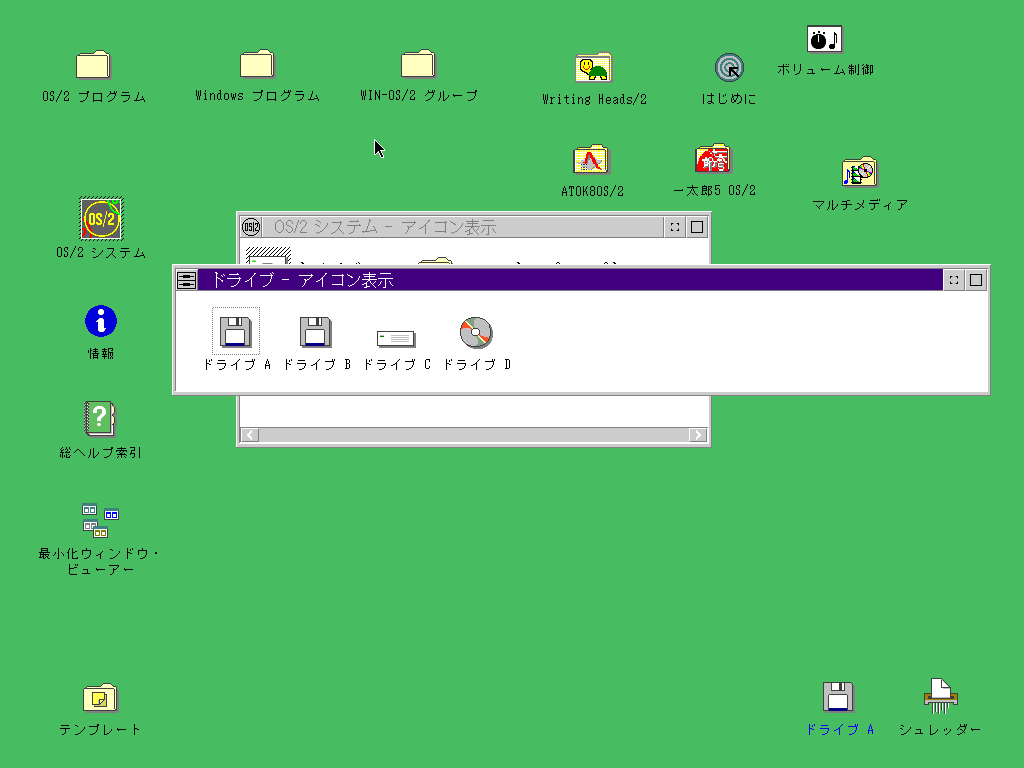Viewport: 1024px width, 768px height.
Task: Open the OS/2 システム desktop icon
Action: tap(101, 219)
